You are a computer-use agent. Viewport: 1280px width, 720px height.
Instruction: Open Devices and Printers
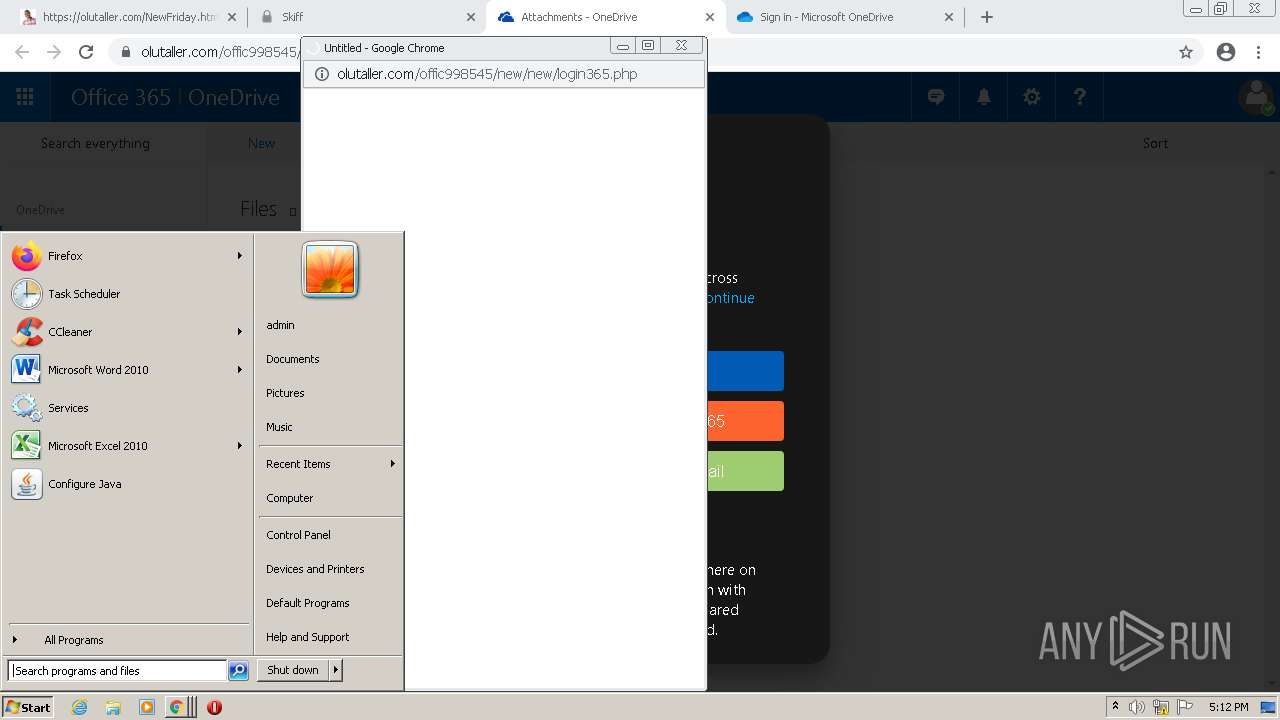pyautogui.click(x=315, y=569)
